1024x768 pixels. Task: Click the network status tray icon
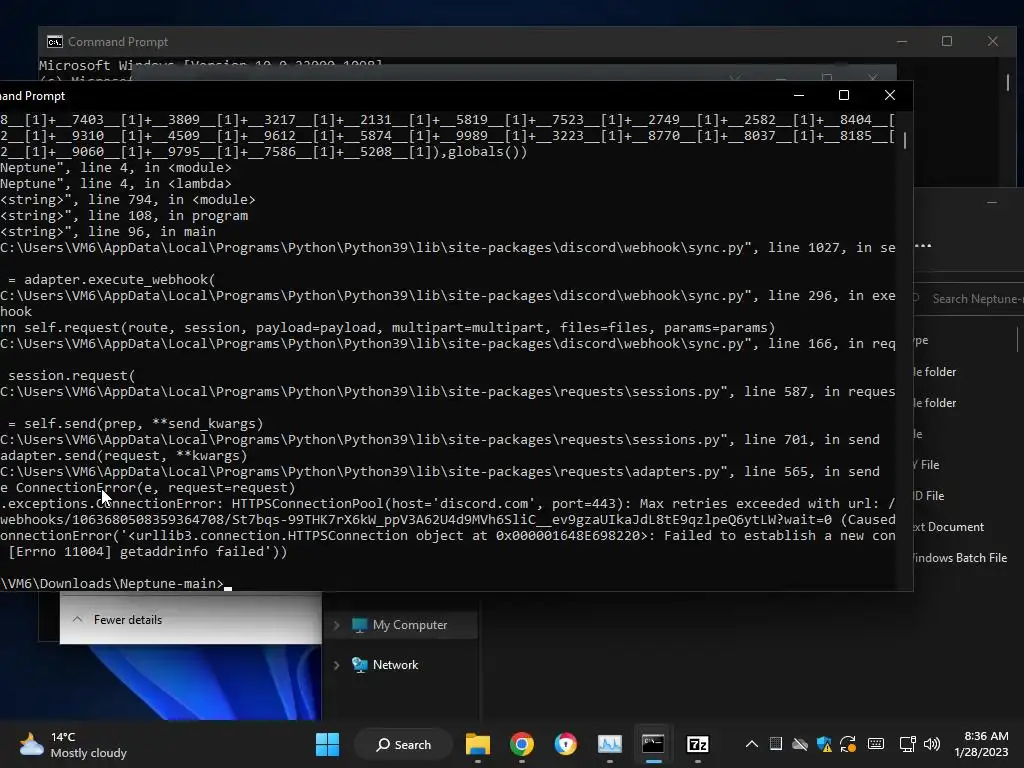click(x=907, y=744)
